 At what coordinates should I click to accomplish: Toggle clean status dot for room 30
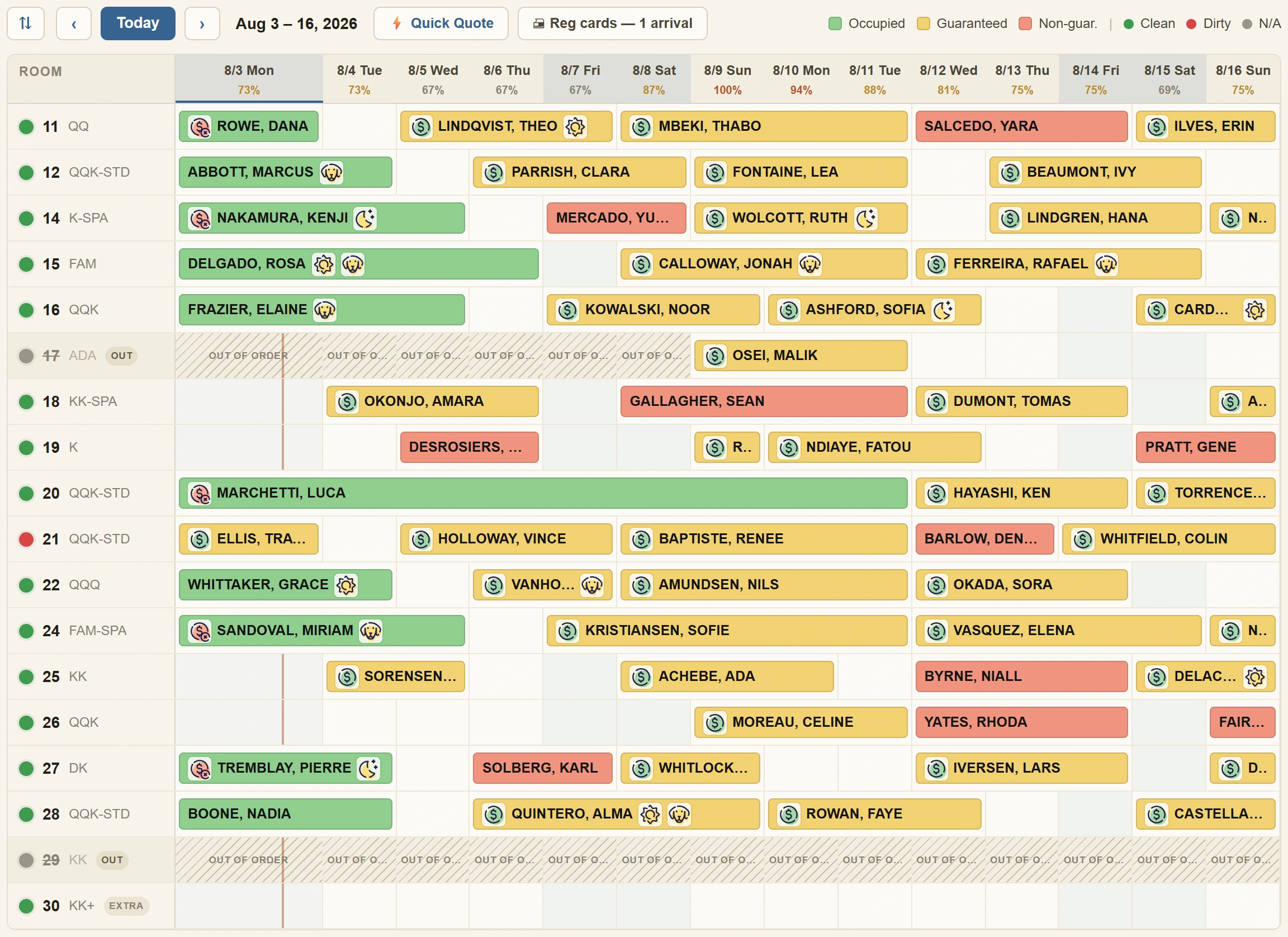click(26, 906)
